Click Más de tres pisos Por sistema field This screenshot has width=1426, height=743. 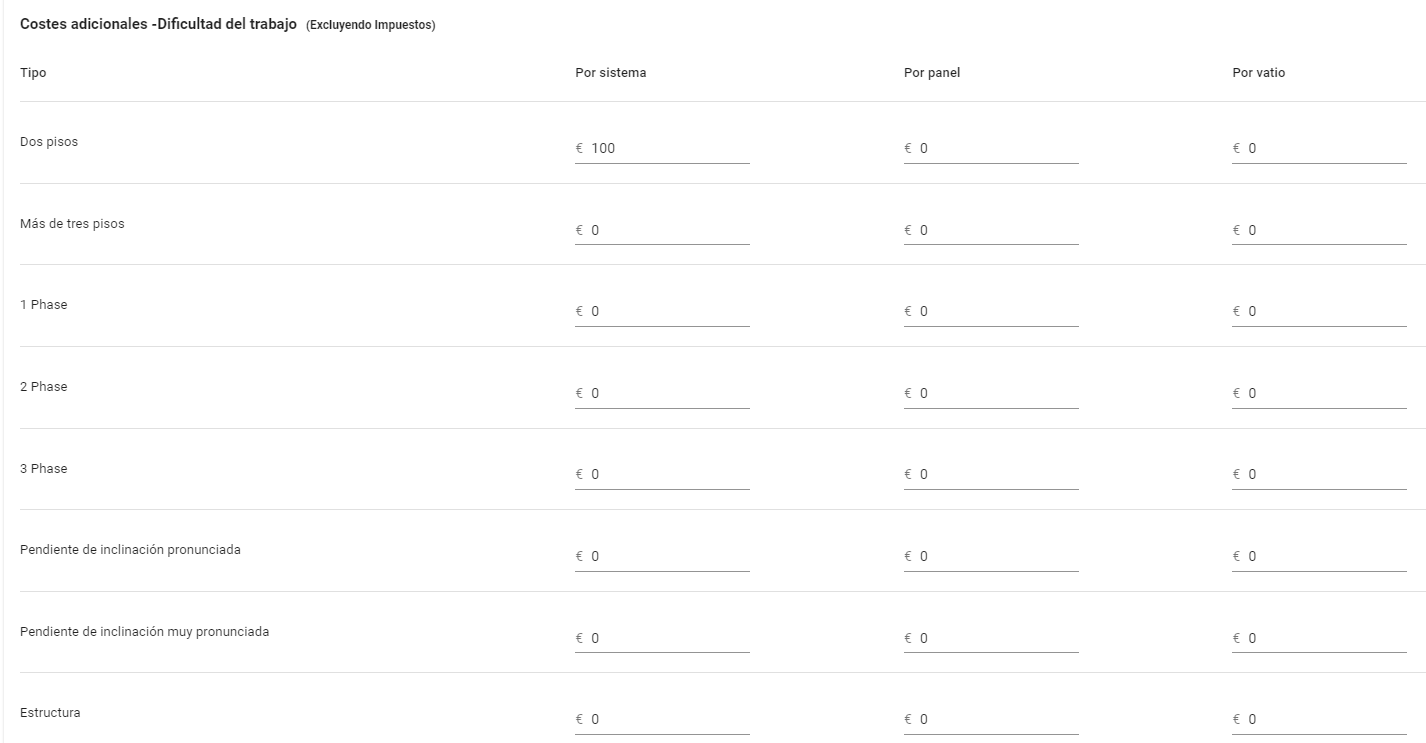(x=662, y=230)
